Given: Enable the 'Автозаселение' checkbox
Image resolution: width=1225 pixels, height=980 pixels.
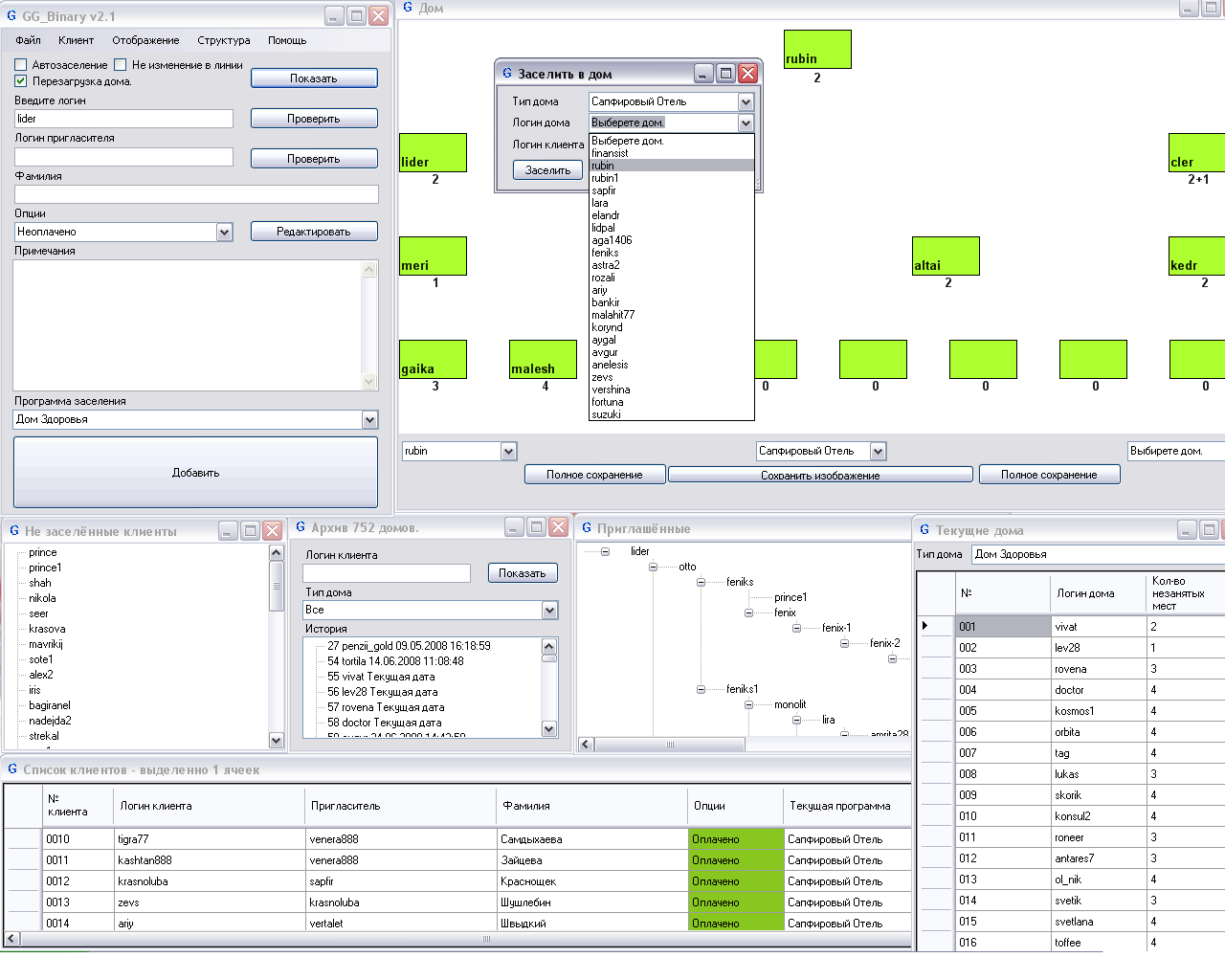Looking at the screenshot, I should (x=21, y=65).
